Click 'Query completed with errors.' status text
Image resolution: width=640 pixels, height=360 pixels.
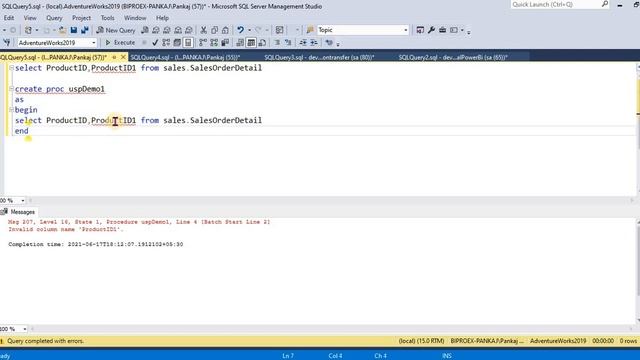coord(45,341)
